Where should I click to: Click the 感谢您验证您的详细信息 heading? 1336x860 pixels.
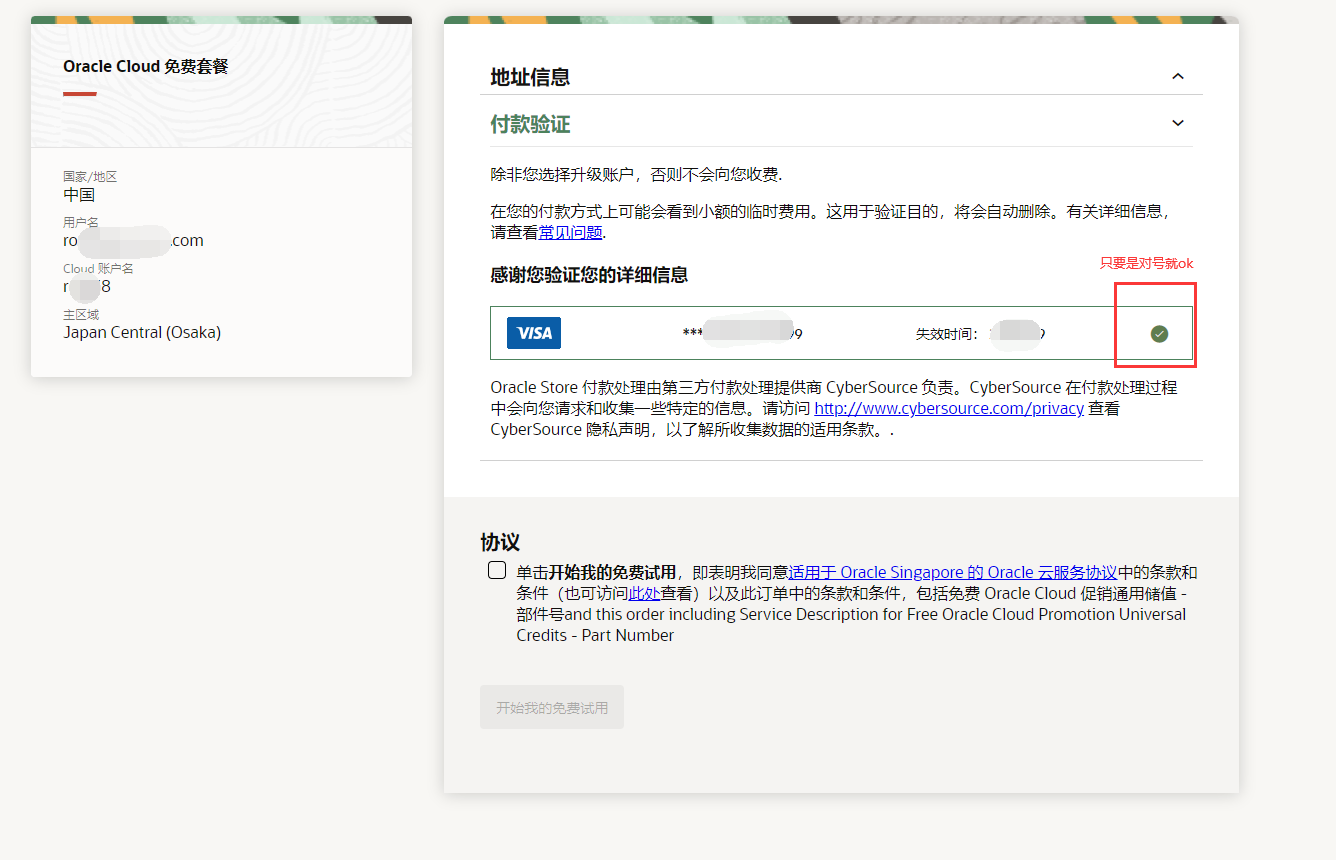tap(589, 274)
